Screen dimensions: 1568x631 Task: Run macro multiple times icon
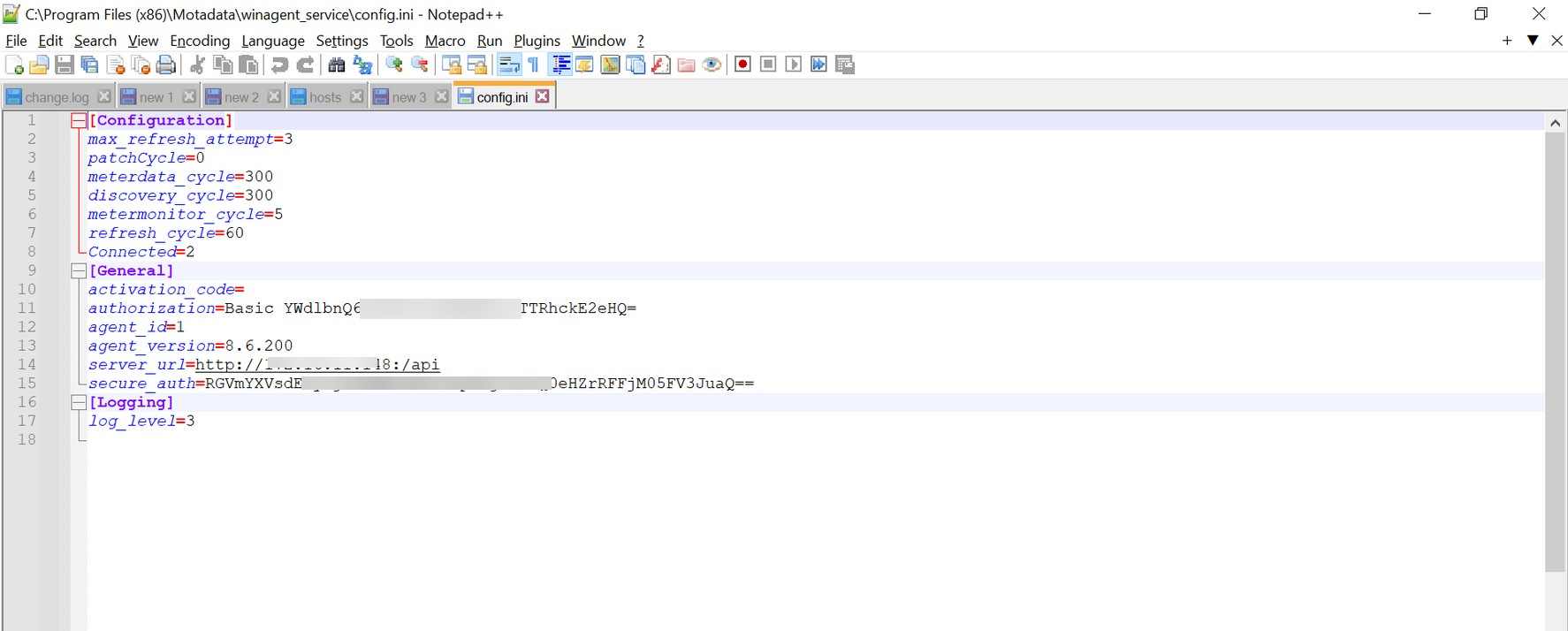click(x=819, y=65)
